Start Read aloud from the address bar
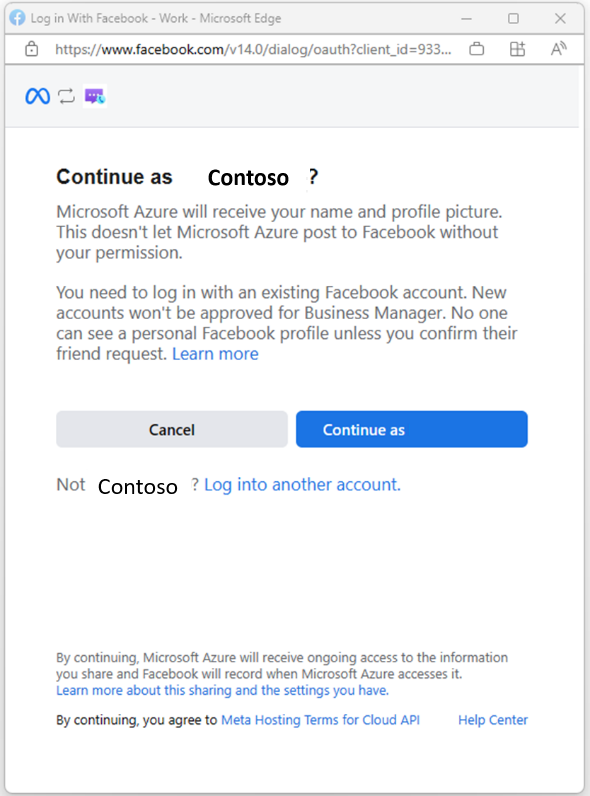The height and width of the screenshot is (796, 590). click(x=558, y=49)
